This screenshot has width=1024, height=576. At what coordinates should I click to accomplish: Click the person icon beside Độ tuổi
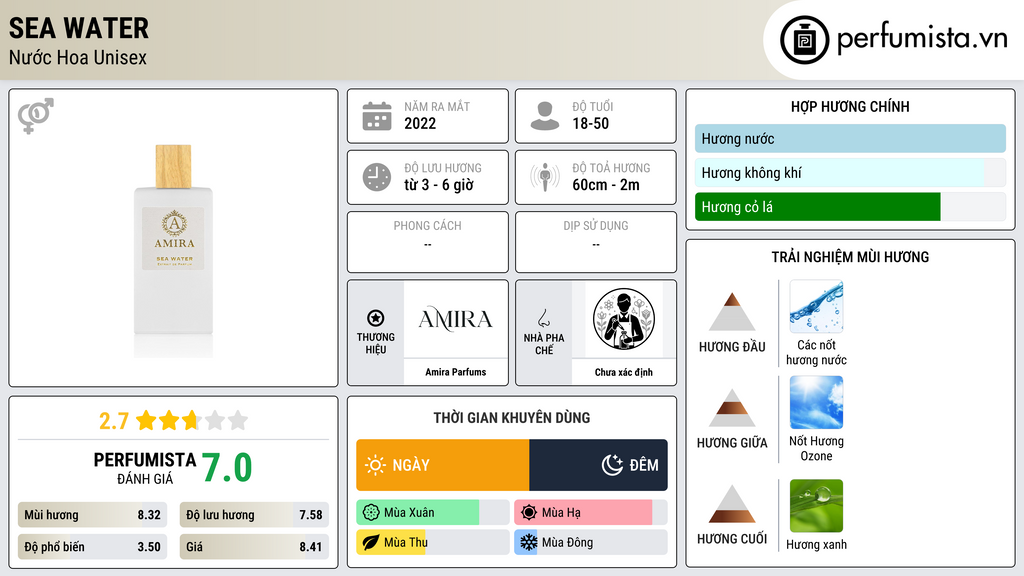coord(545,116)
